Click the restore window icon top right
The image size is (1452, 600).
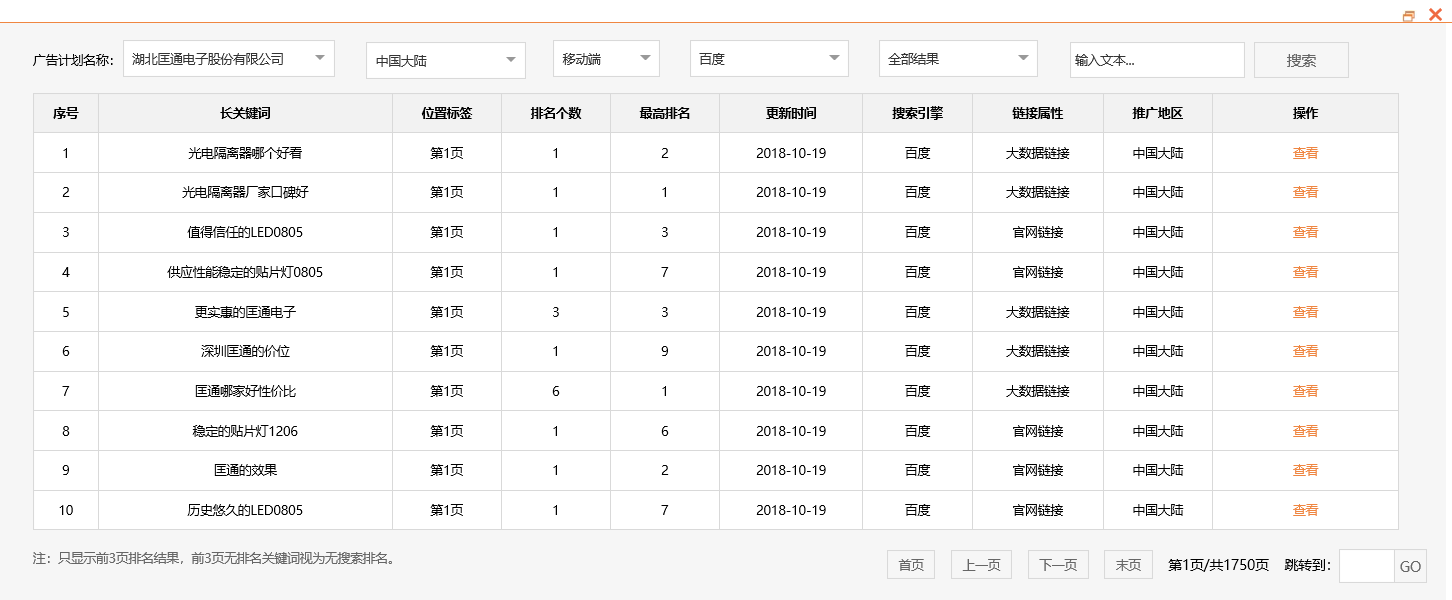[1409, 15]
